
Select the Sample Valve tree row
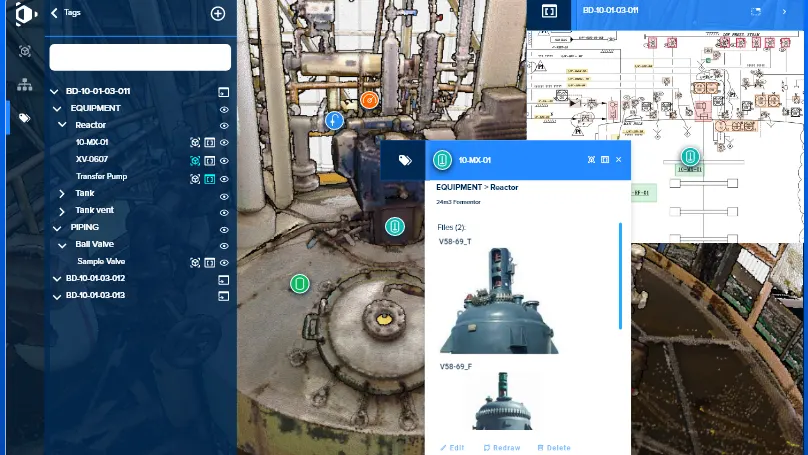[101, 261]
